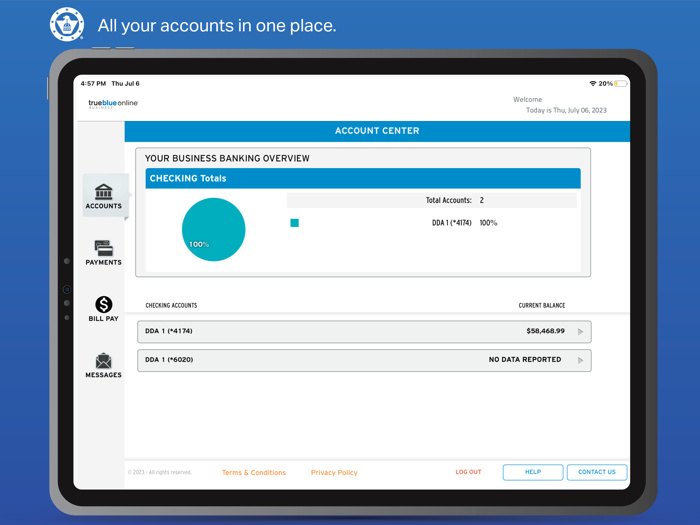The image size is (700, 525).
Task: Open the Privacy Policy link
Action: [334, 472]
